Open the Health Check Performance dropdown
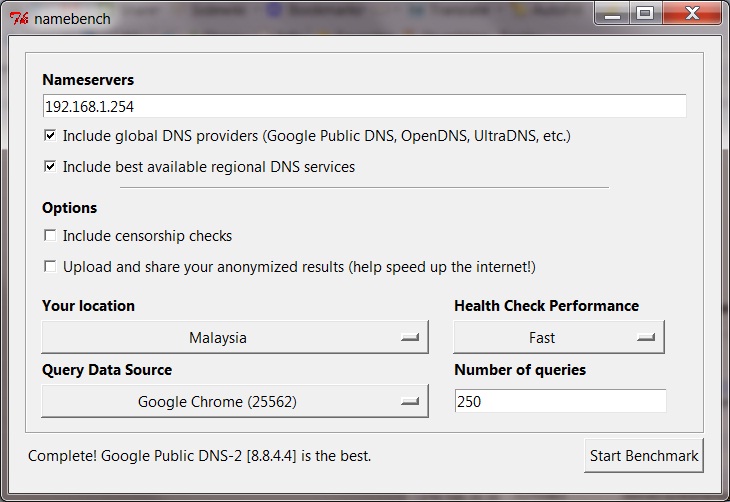The width and height of the screenshot is (730, 502). [x=559, y=337]
